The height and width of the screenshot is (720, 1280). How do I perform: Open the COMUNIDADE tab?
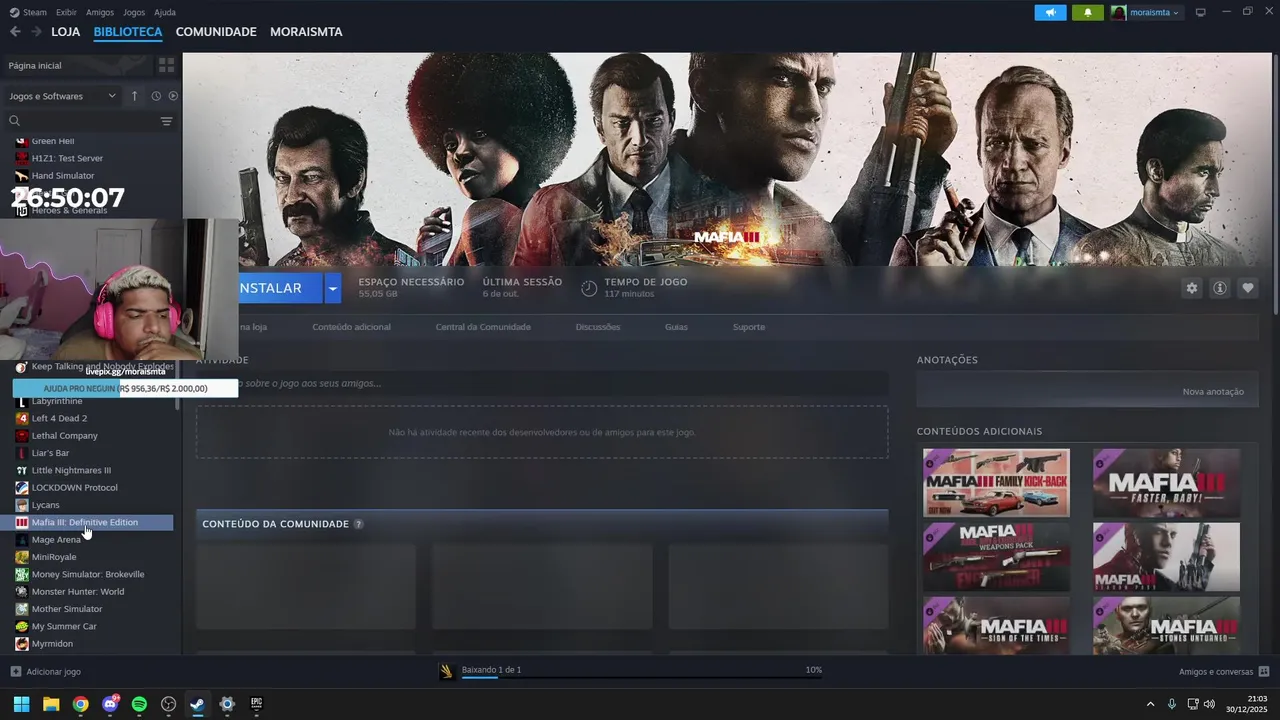pos(216,32)
